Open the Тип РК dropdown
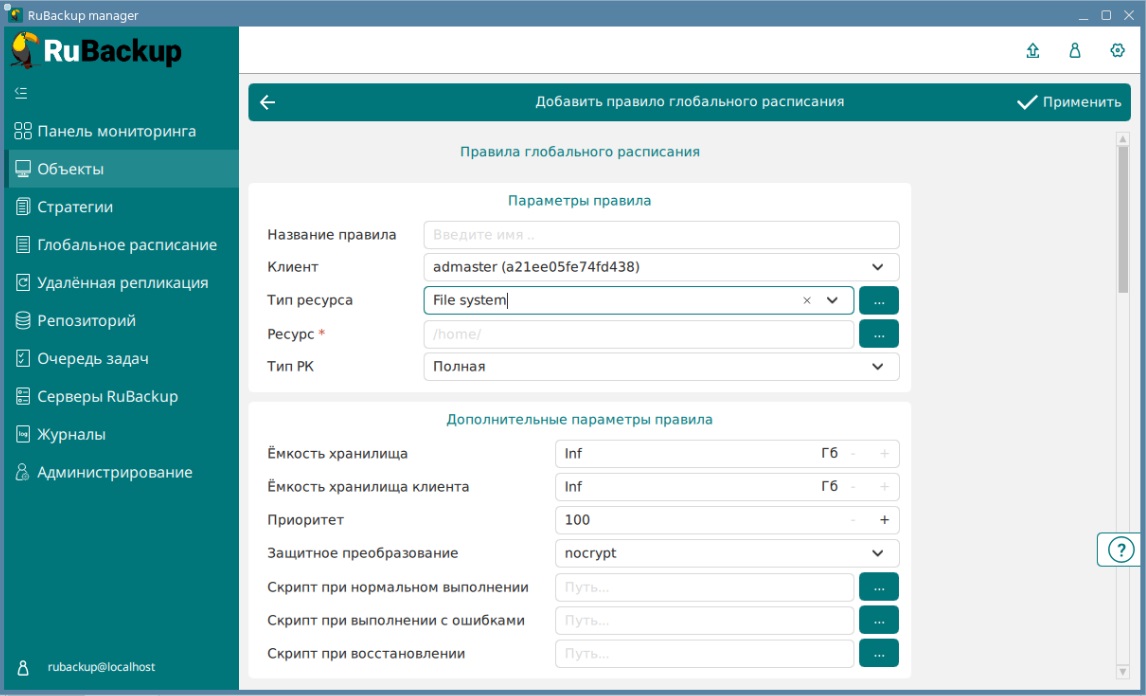 pos(877,367)
